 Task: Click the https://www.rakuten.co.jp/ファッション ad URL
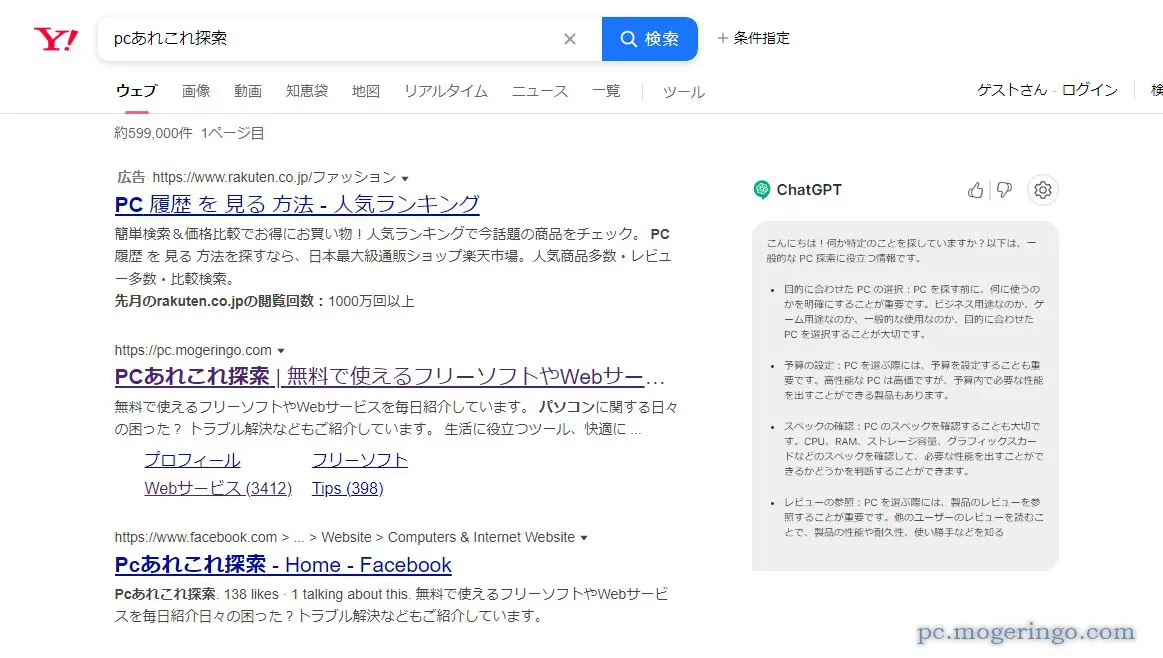(274, 177)
